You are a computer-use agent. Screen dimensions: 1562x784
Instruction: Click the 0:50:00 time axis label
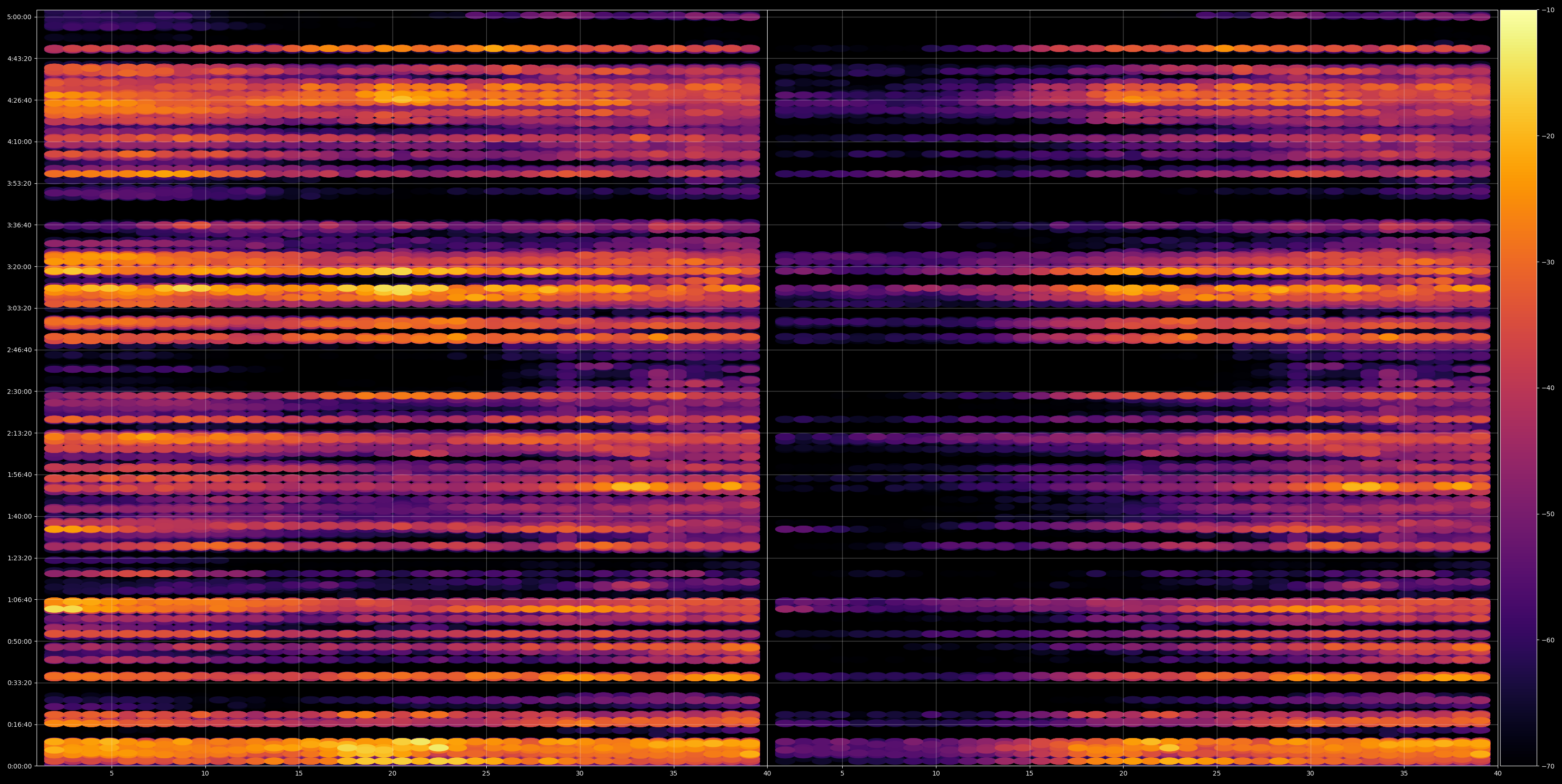click(x=19, y=641)
